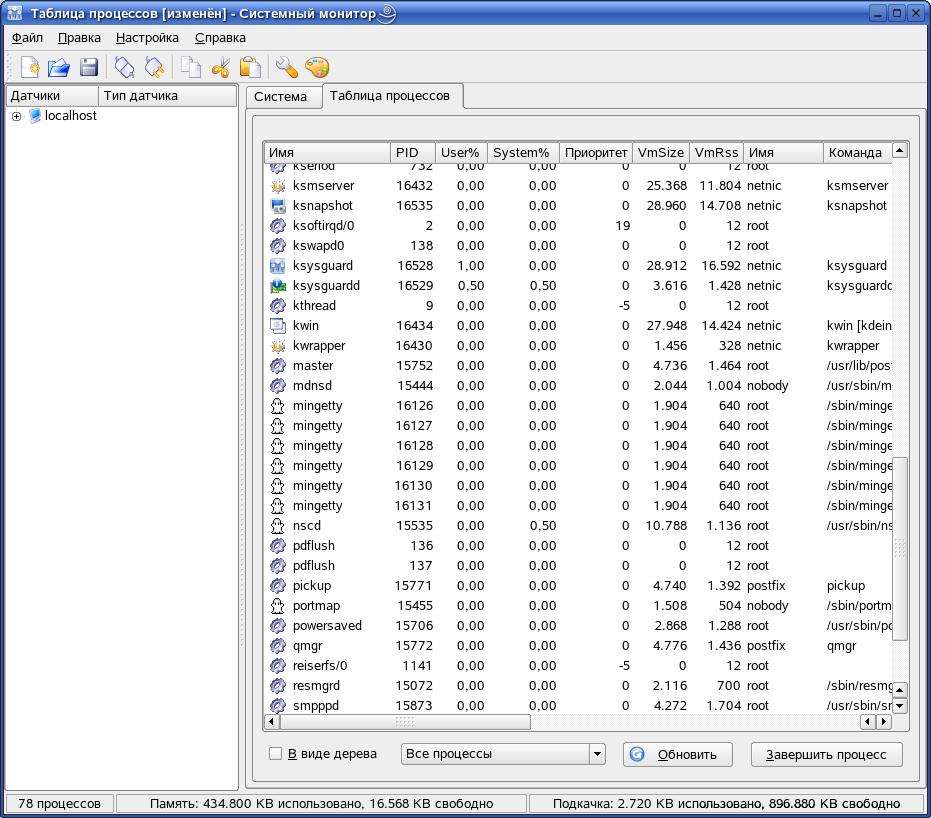Click the vertical scrollbar handle of process list
This screenshot has width=931, height=818.
coord(900,548)
